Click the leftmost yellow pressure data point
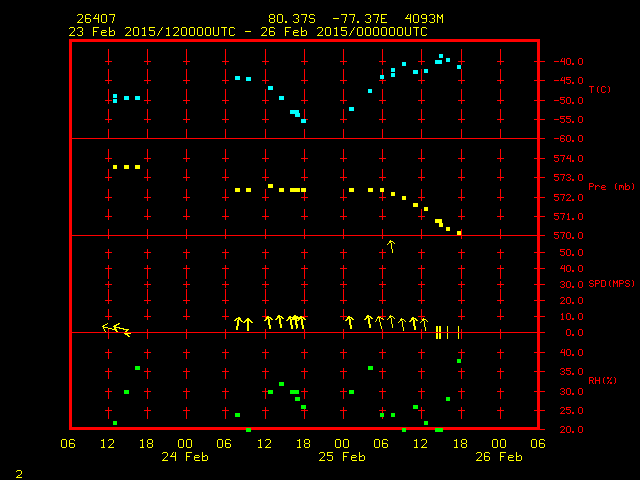Image resolution: width=640 pixels, height=480 pixels. pyautogui.click(x=115, y=167)
